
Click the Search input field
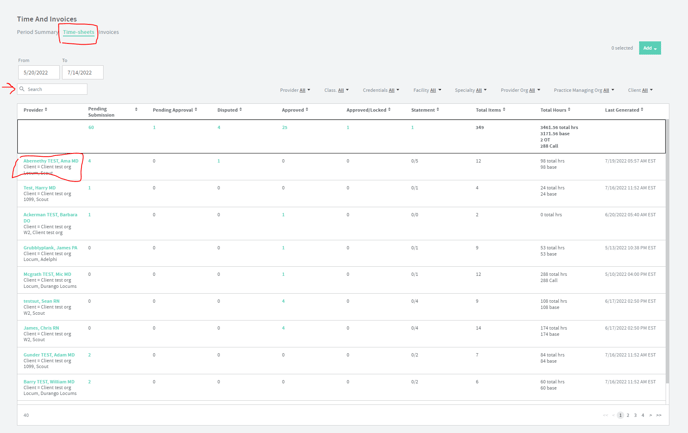pyautogui.click(x=55, y=89)
